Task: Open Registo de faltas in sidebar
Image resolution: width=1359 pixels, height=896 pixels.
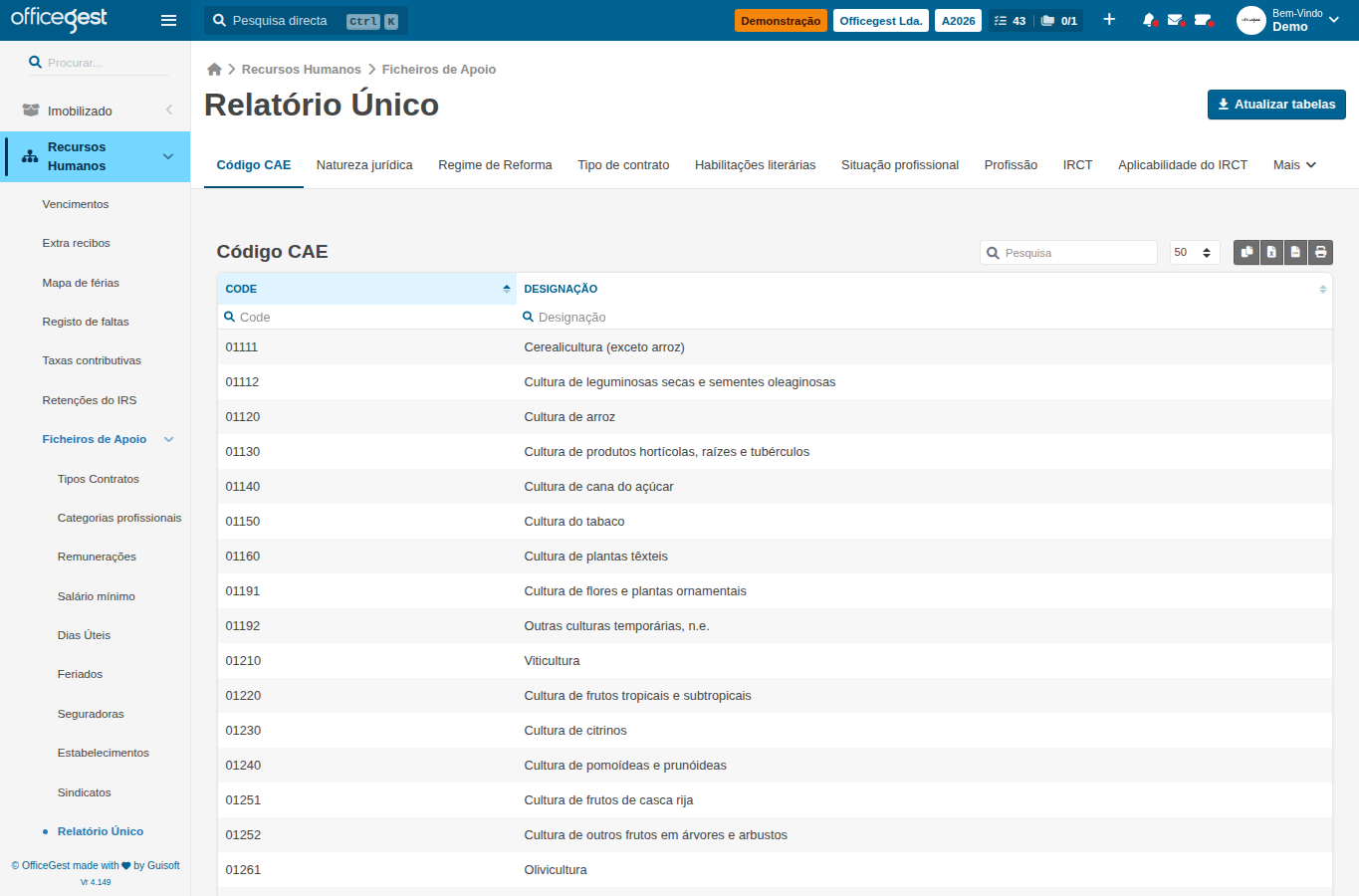Action: coord(86,322)
